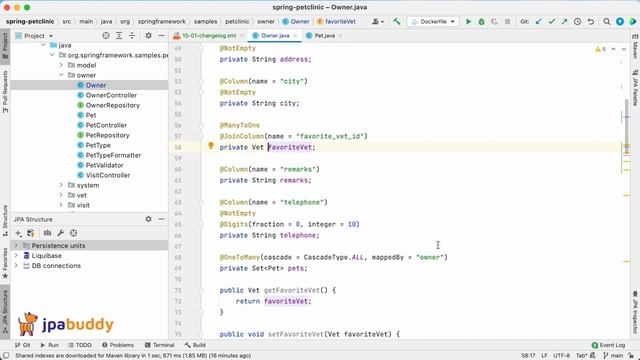Click the plus icon in JPA Structure toolbar
Screen dimensions: 640x360
[x=18, y=233]
